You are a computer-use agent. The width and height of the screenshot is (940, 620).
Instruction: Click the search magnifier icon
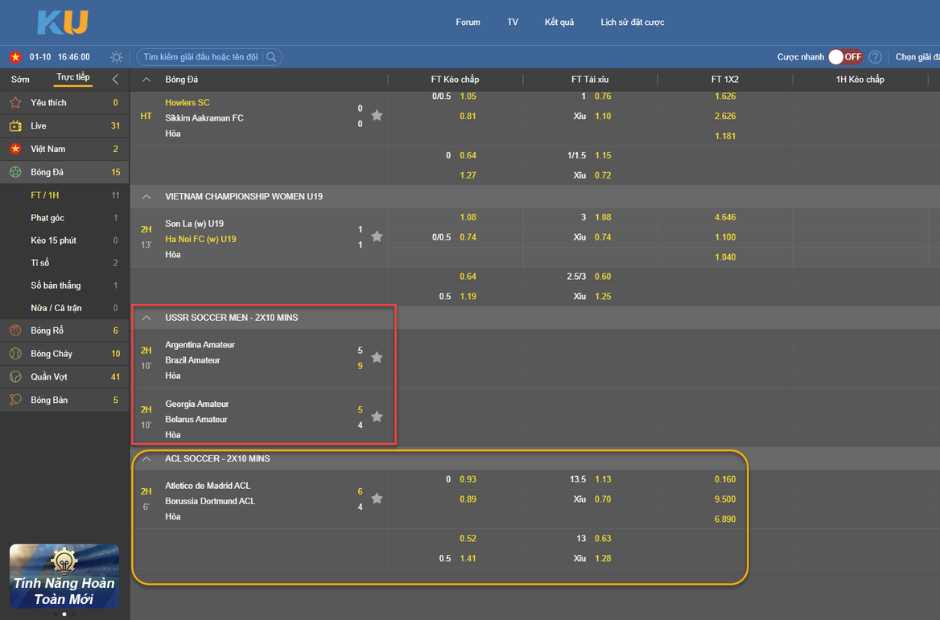tap(272, 57)
